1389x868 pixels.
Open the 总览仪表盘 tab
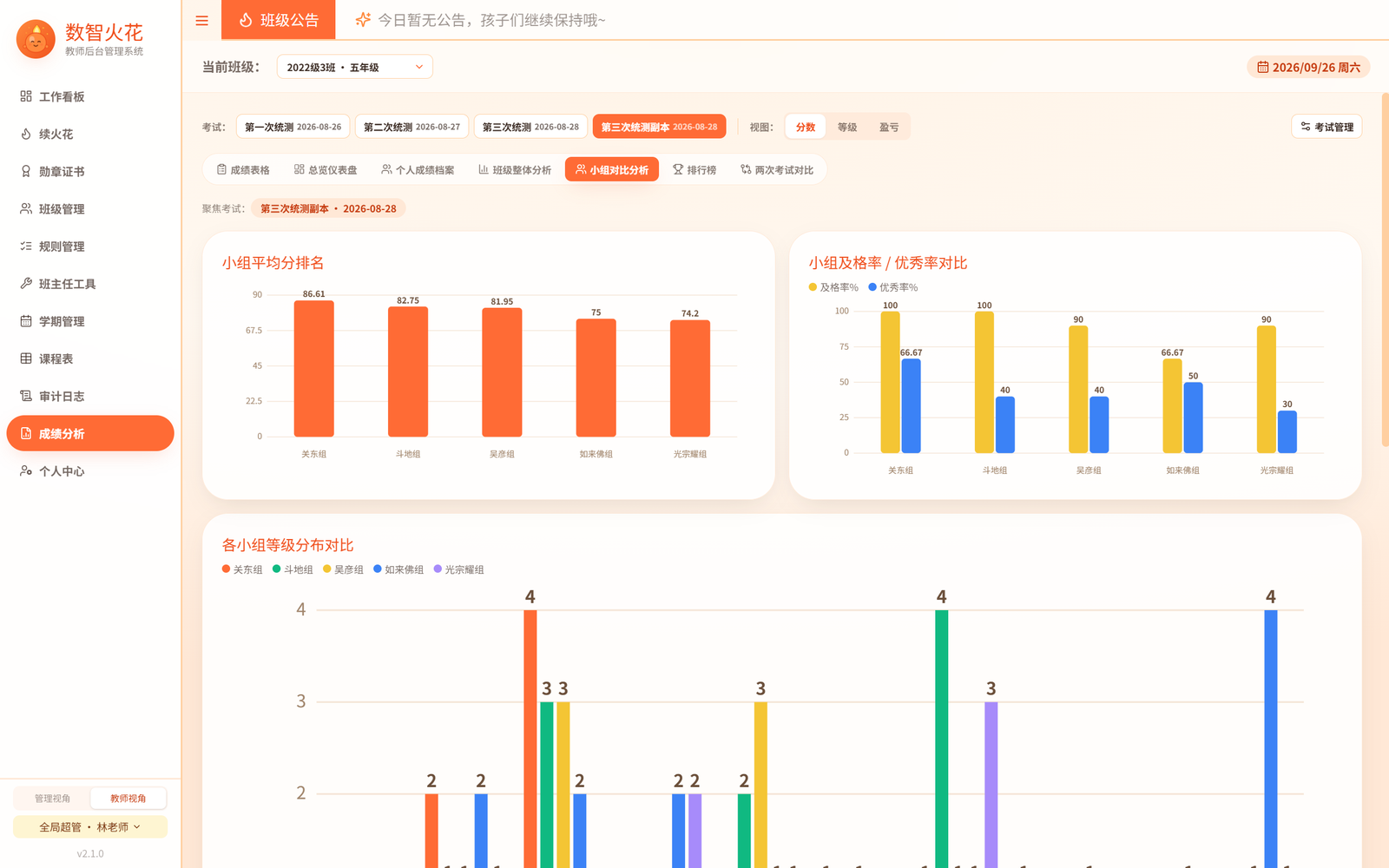pyautogui.click(x=326, y=169)
